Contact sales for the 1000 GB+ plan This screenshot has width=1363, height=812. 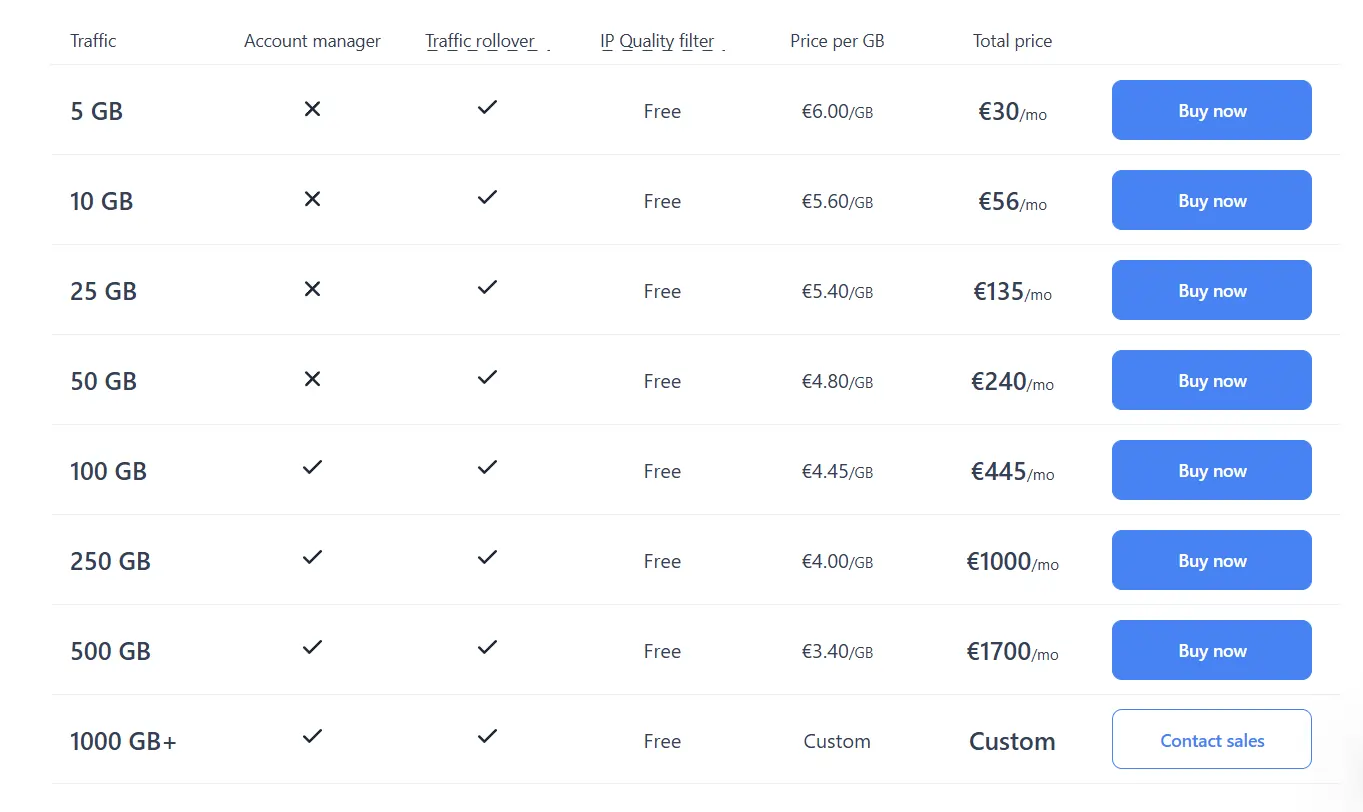[1211, 739]
